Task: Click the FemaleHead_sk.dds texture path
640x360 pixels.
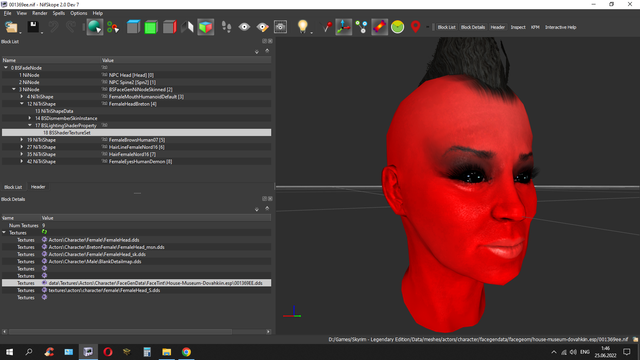Action: pos(97,254)
